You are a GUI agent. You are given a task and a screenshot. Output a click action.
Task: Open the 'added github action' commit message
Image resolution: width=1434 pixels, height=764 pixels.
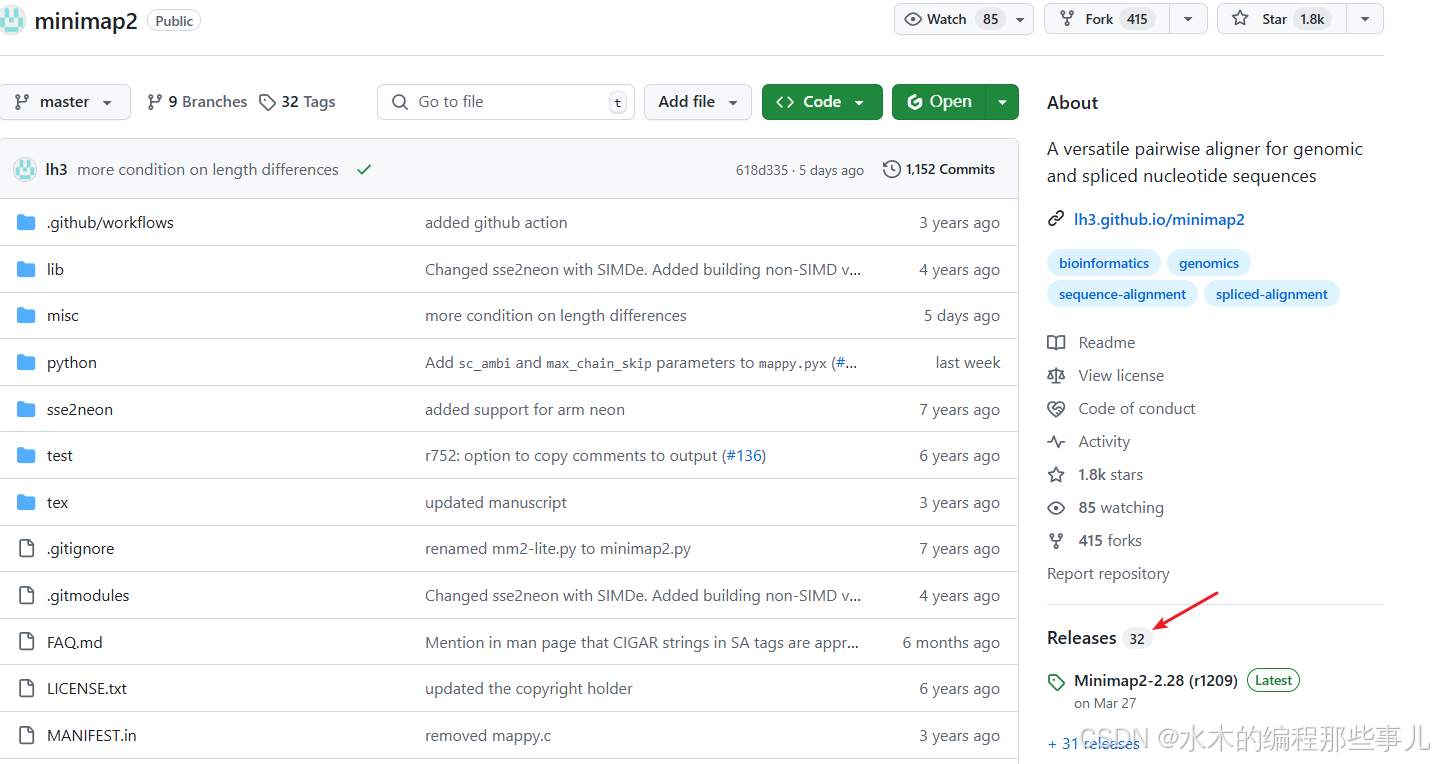coord(496,223)
